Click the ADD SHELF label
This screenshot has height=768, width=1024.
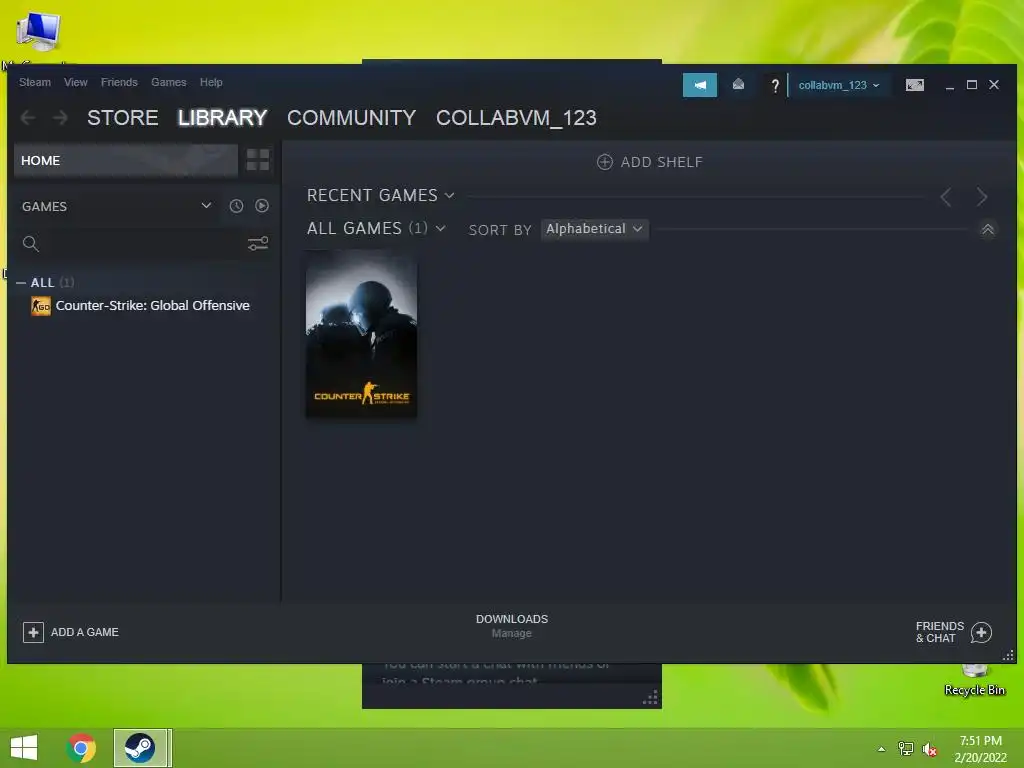[662, 162]
